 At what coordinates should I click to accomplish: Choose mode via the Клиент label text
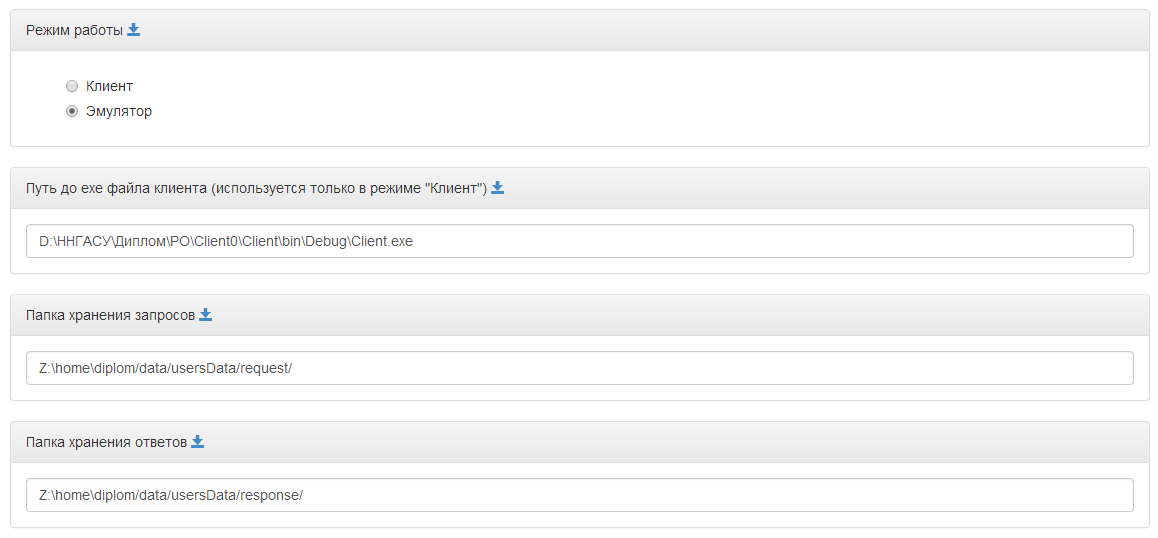[x=109, y=86]
